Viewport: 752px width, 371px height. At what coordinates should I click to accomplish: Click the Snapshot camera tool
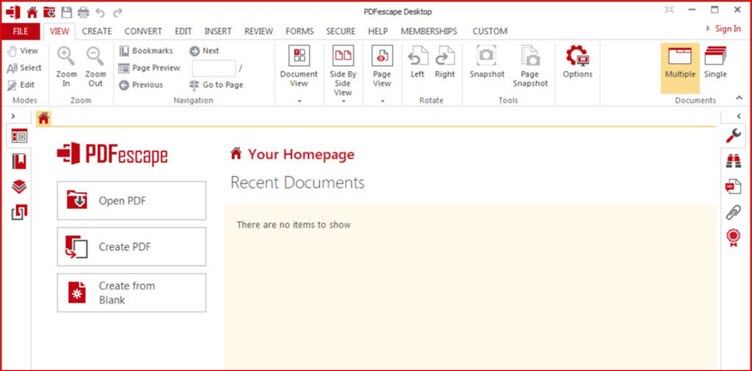click(487, 62)
